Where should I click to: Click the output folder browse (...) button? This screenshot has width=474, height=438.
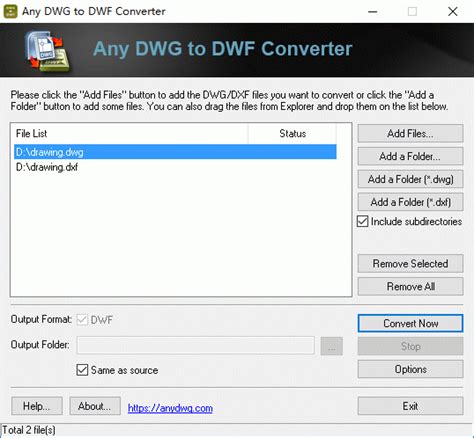pyautogui.click(x=331, y=346)
